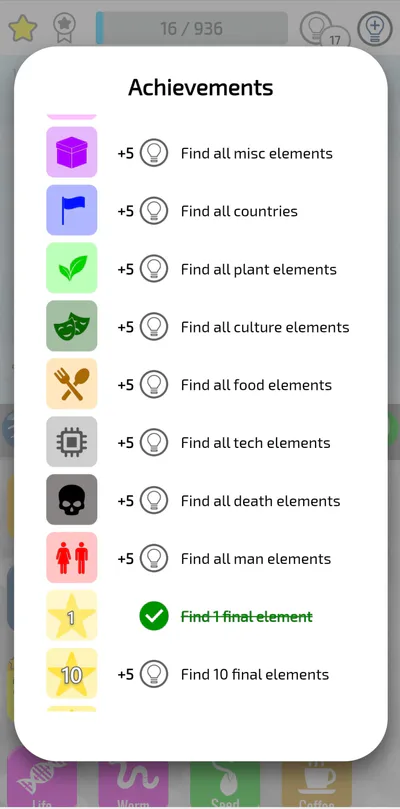
Task: Click the yellow star numbered 1 badge
Action: click(x=72, y=616)
